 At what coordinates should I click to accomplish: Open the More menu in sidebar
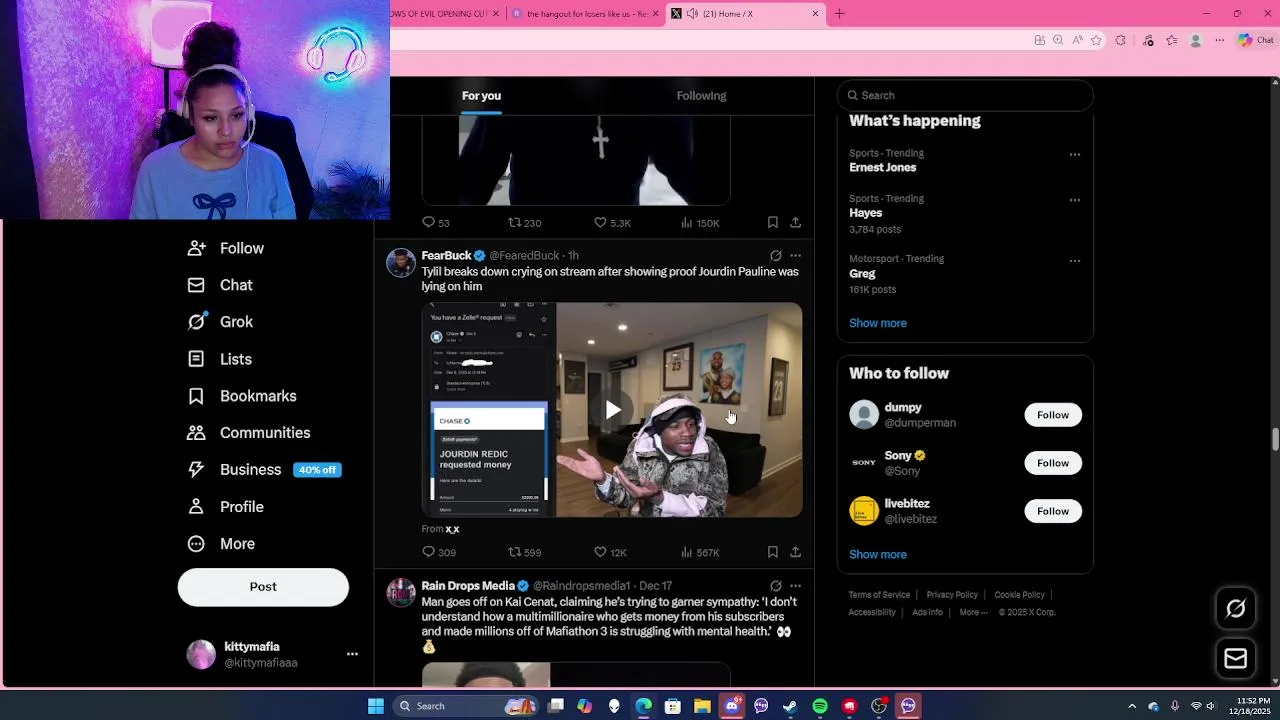point(222,544)
